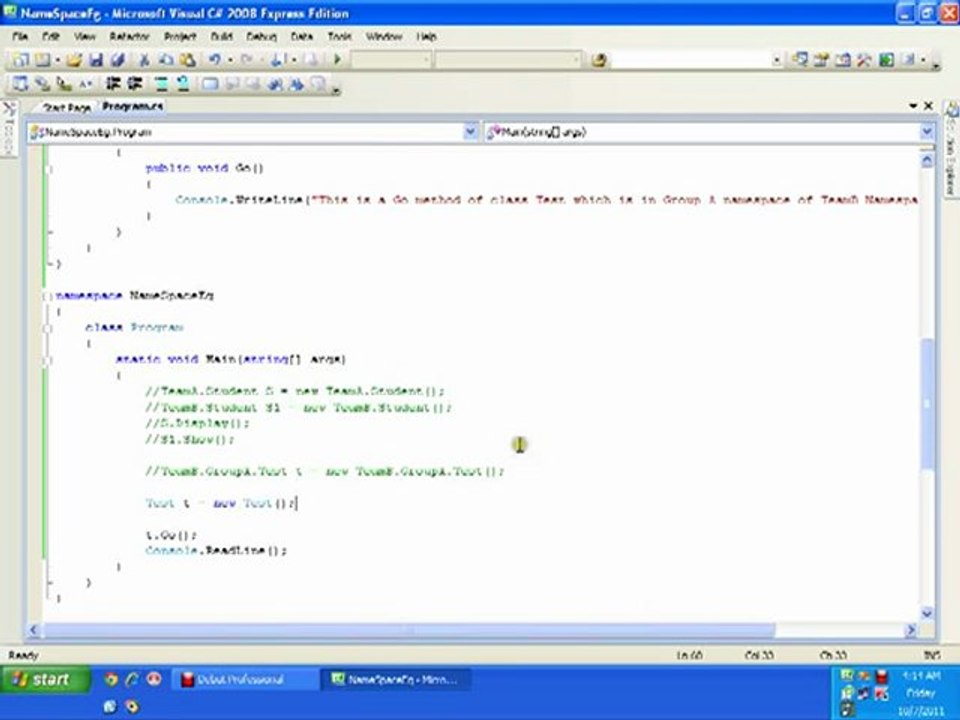Click the 'Console.ReadLine();' code line
This screenshot has width=960, height=720.
(216, 551)
